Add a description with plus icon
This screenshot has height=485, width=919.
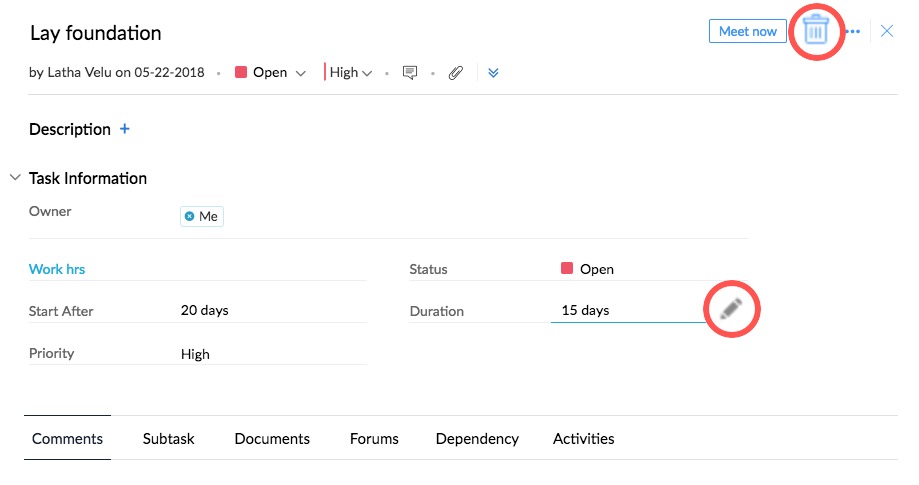tap(125, 129)
